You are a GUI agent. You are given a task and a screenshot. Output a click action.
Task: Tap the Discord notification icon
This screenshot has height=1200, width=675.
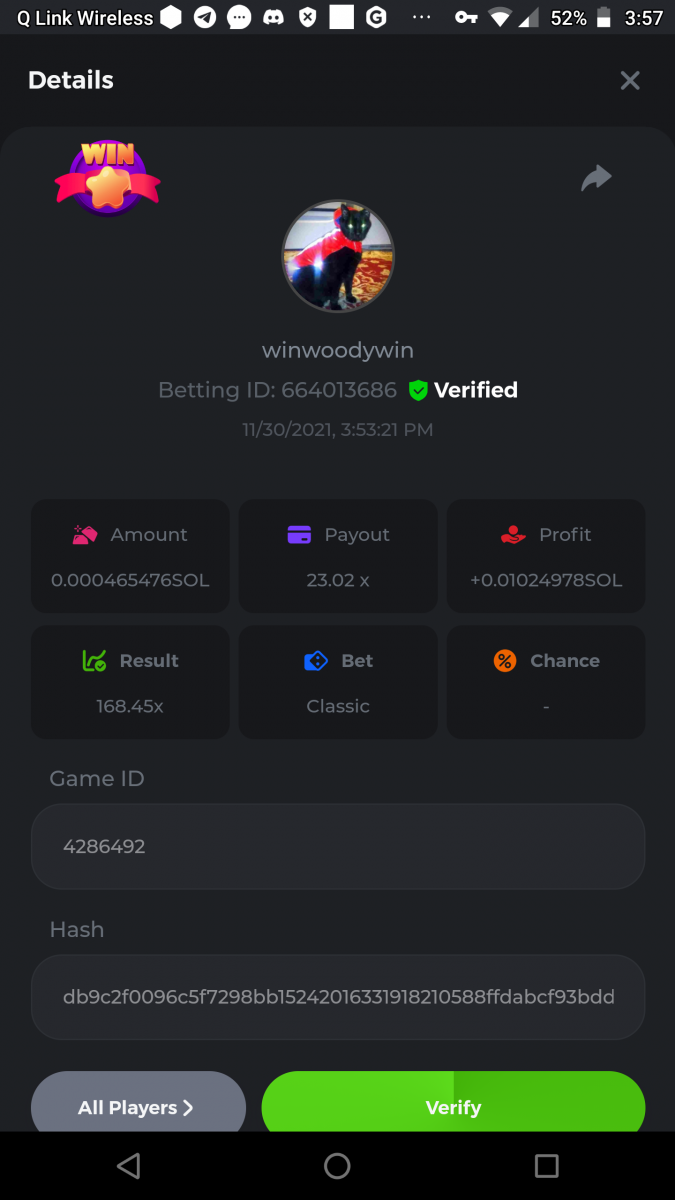coord(272,17)
